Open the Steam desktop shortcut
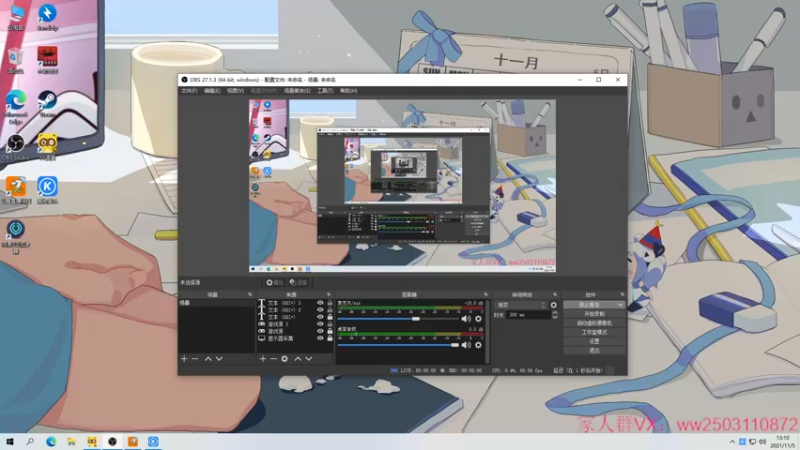Screen dimensions: 800x450 47,104
